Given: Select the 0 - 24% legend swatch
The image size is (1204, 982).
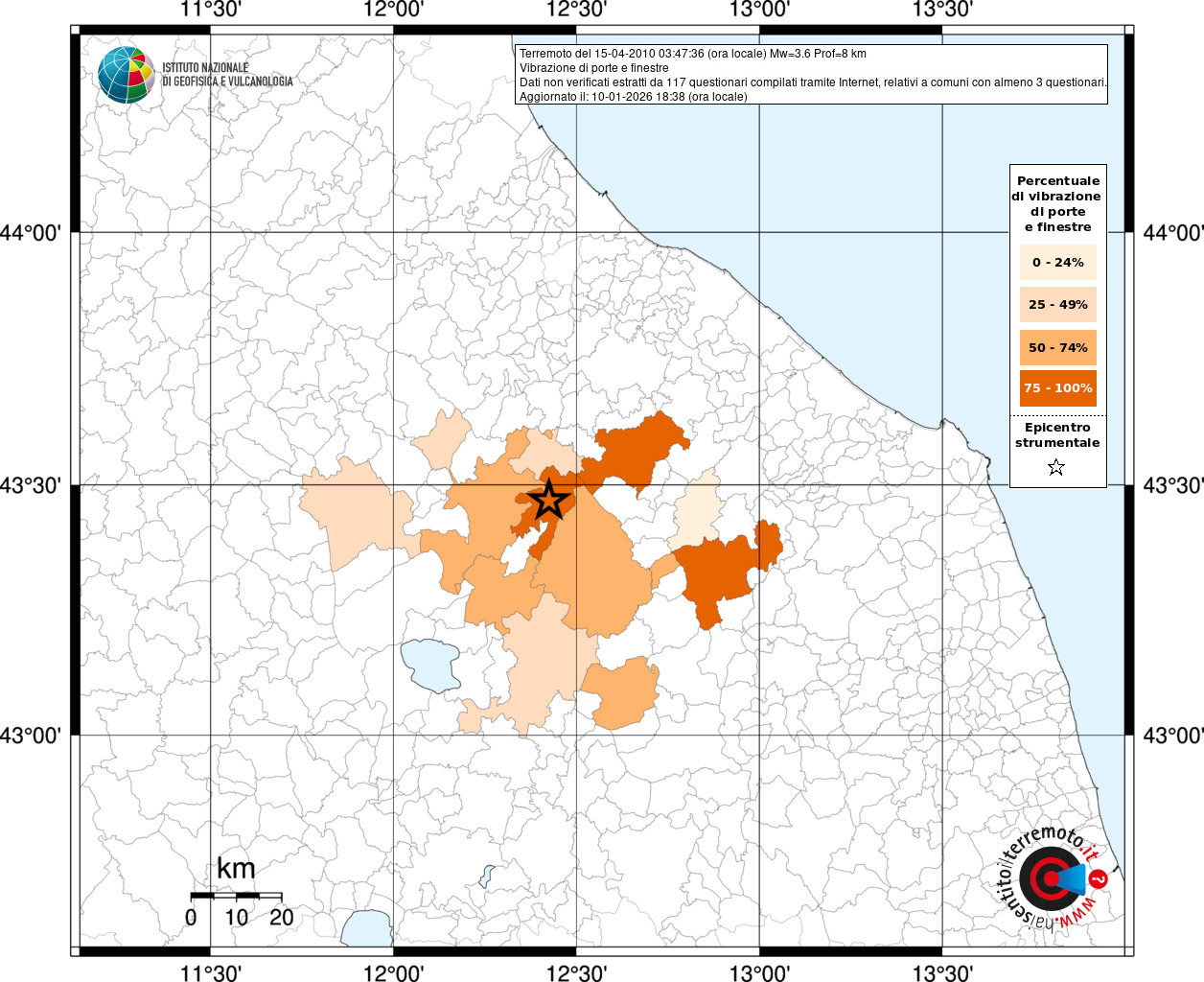Looking at the screenshot, I should [1057, 263].
